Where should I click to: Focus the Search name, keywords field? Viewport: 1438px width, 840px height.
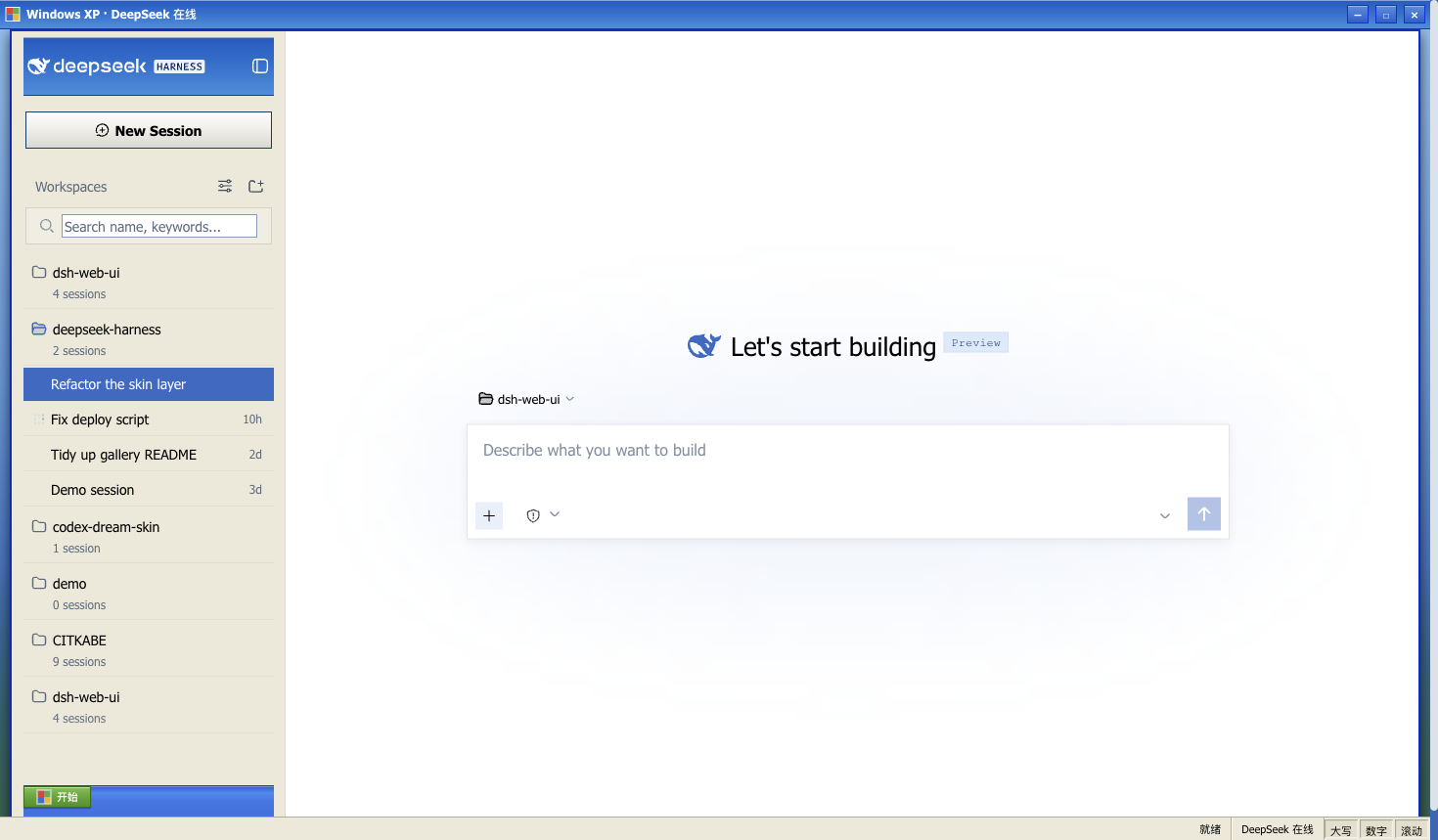(159, 226)
